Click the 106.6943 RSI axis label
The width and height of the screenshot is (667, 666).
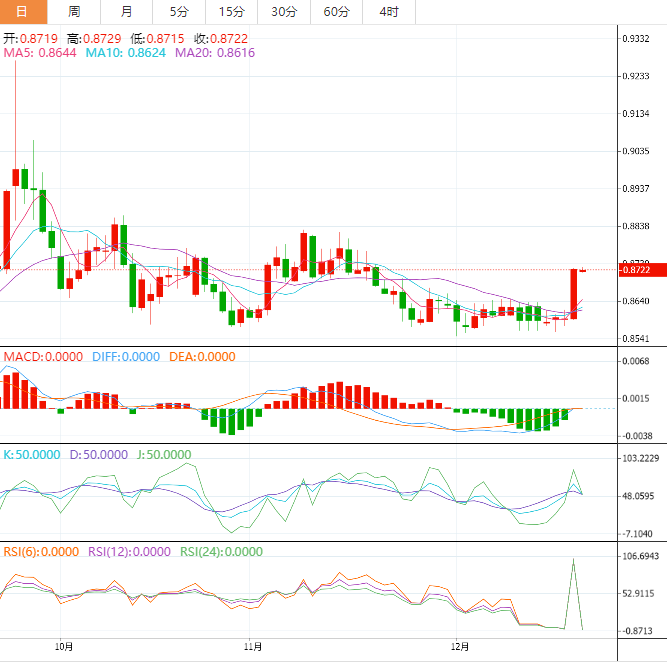coord(641,556)
